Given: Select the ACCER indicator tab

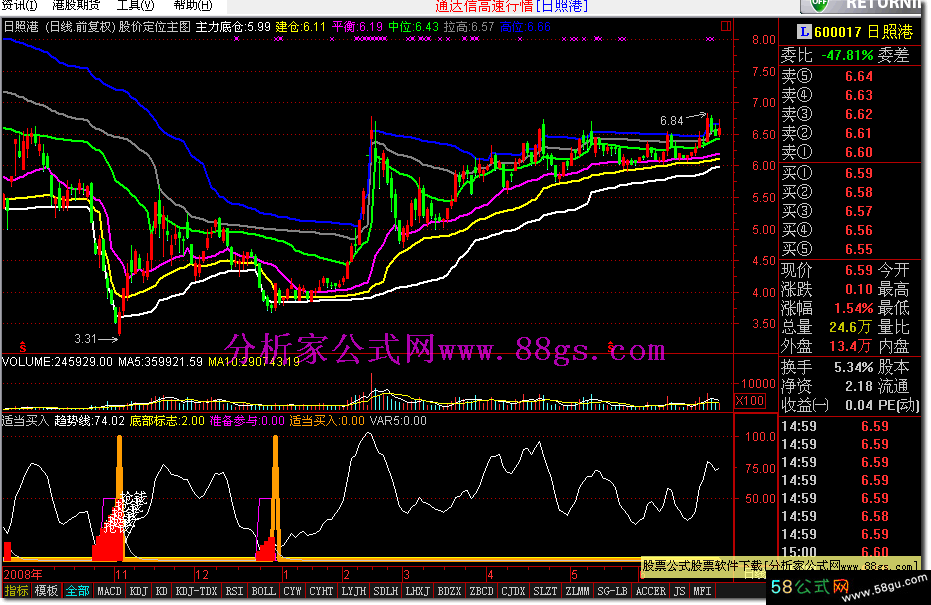Looking at the screenshot, I should 651,591.
